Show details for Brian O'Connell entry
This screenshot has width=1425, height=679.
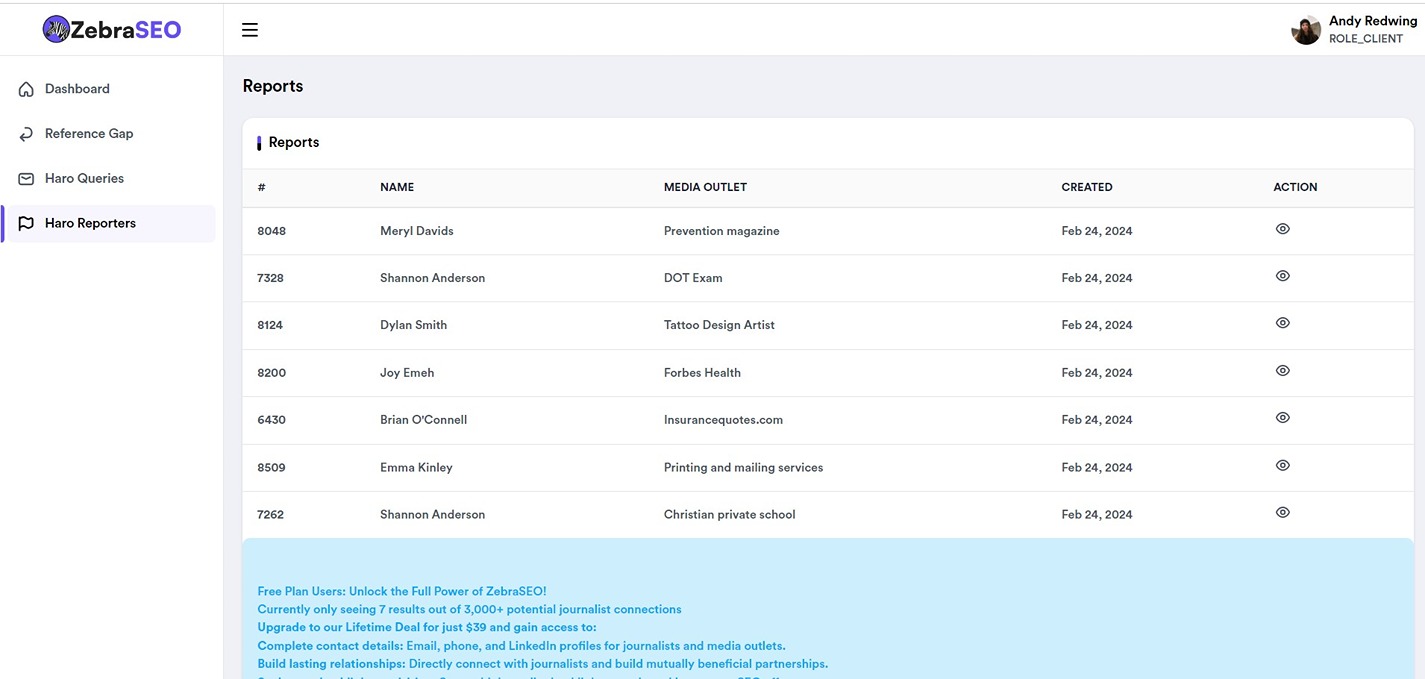point(1282,417)
